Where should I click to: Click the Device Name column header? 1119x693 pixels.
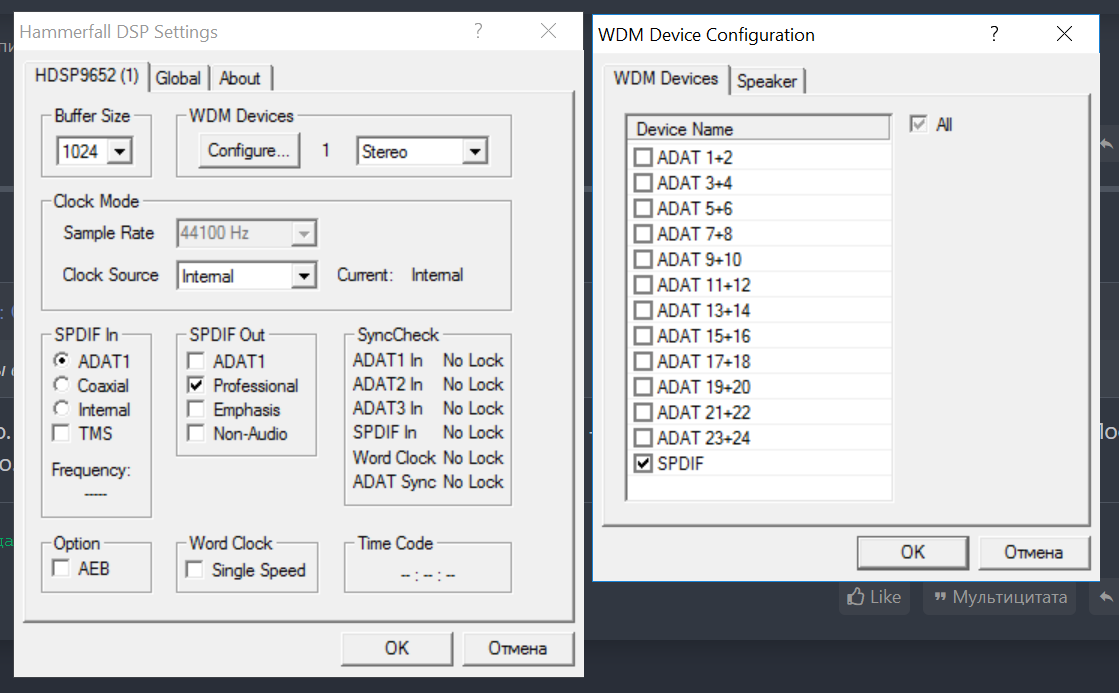(759, 128)
